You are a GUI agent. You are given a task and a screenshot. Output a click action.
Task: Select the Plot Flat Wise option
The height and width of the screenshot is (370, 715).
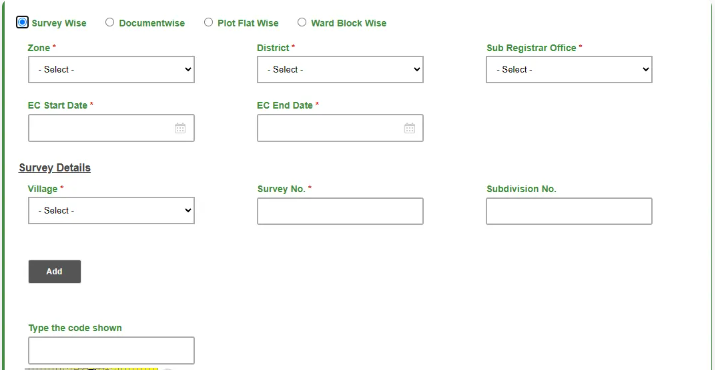pos(208,22)
